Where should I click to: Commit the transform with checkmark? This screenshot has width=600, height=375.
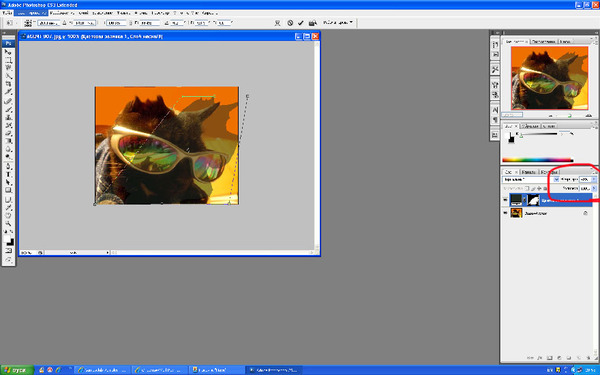tap(301, 23)
